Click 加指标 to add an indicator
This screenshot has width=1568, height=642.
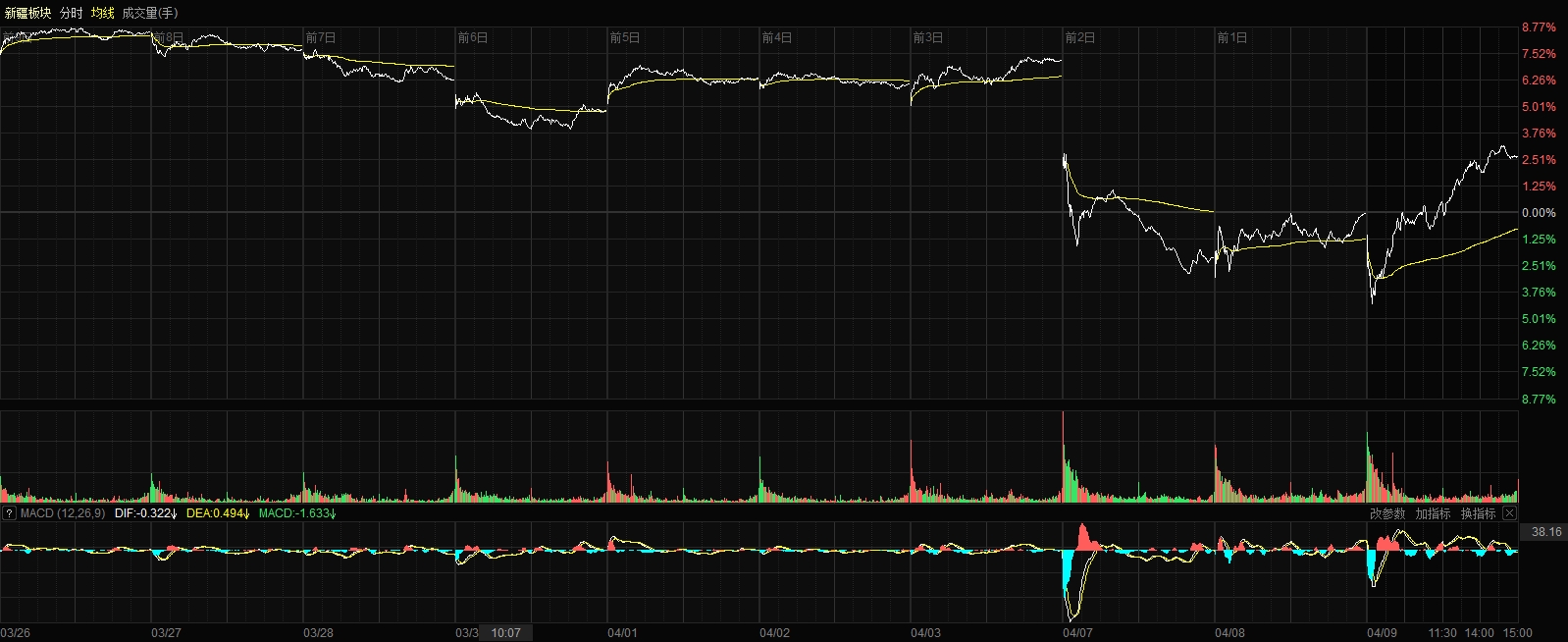[1433, 513]
